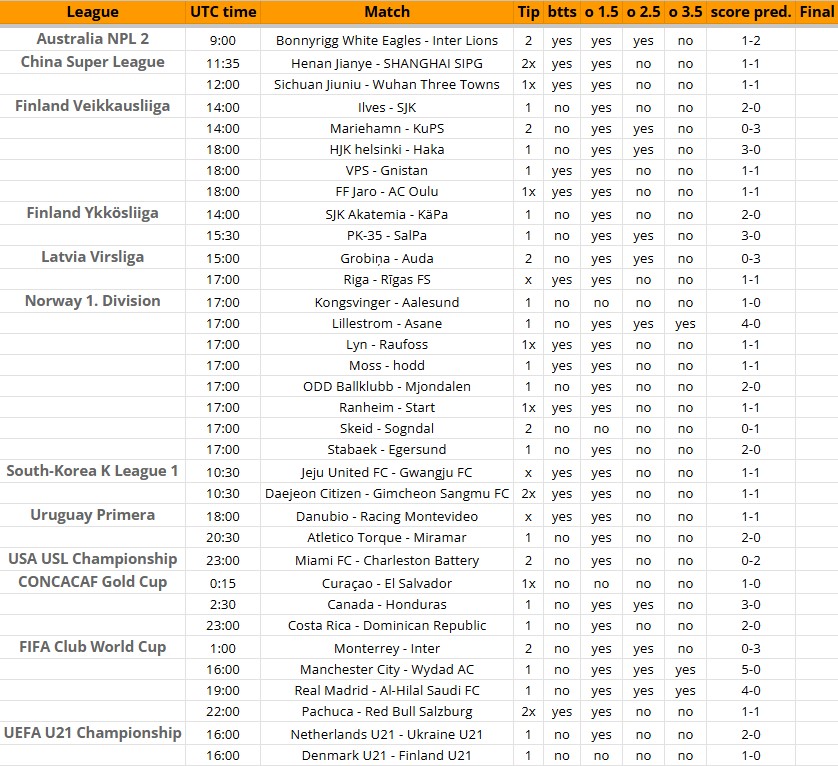Select the China Super League label
The width and height of the screenshot is (838, 766).
[x=92, y=62]
